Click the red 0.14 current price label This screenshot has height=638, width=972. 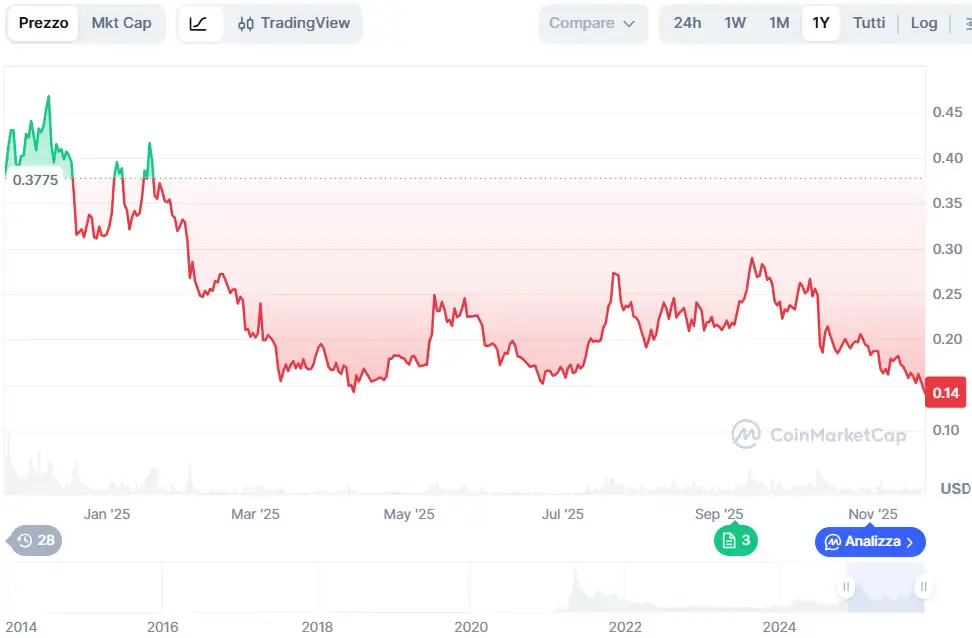pyautogui.click(x=946, y=393)
